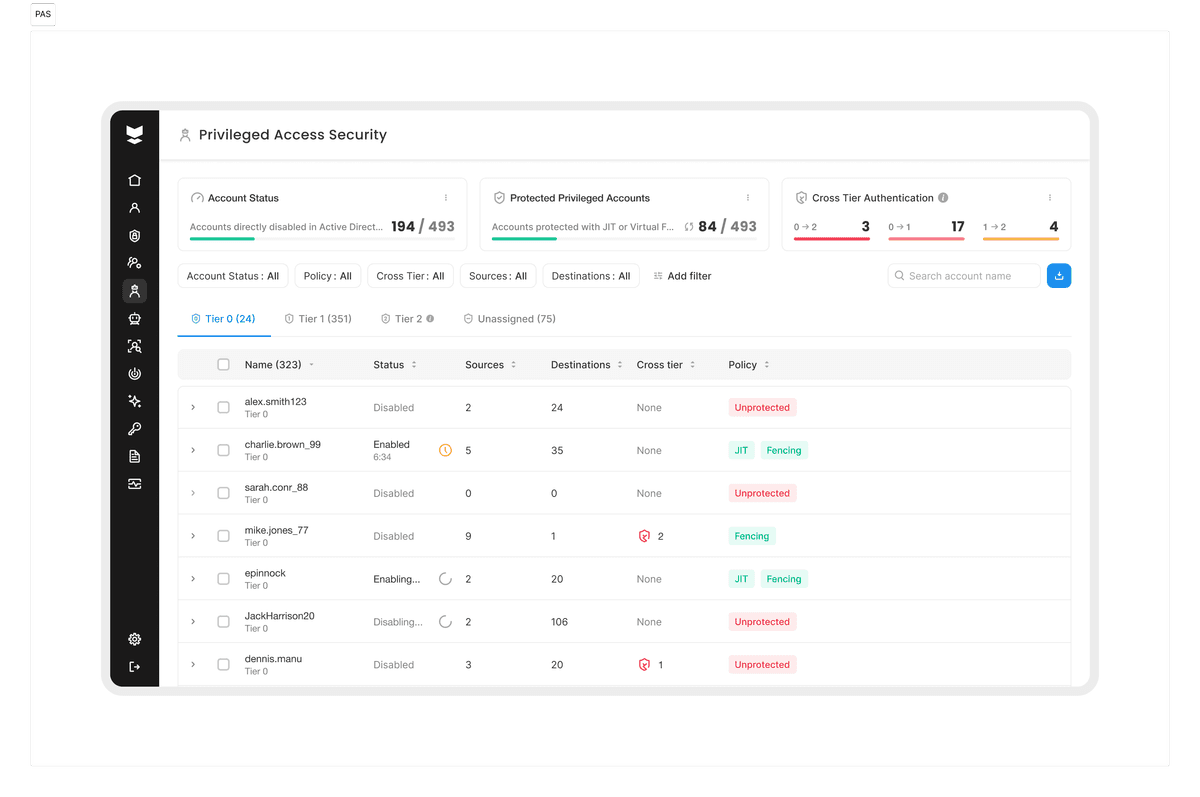Viewport: 1200px width, 797px height.
Task: Open the Home icon in sidebar
Action: (x=134, y=180)
